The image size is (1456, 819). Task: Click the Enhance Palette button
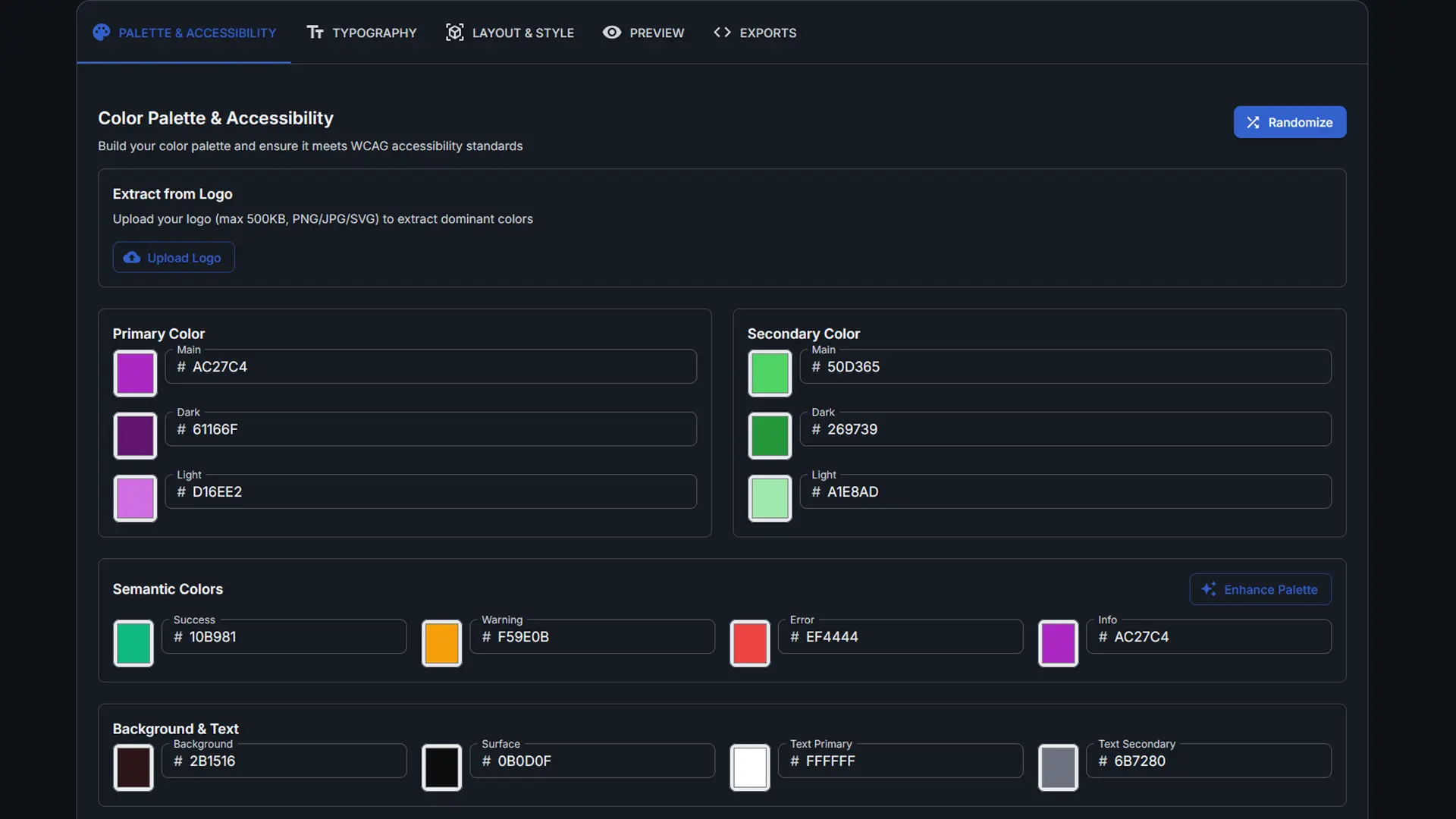pyautogui.click(x=1259, y=588)
